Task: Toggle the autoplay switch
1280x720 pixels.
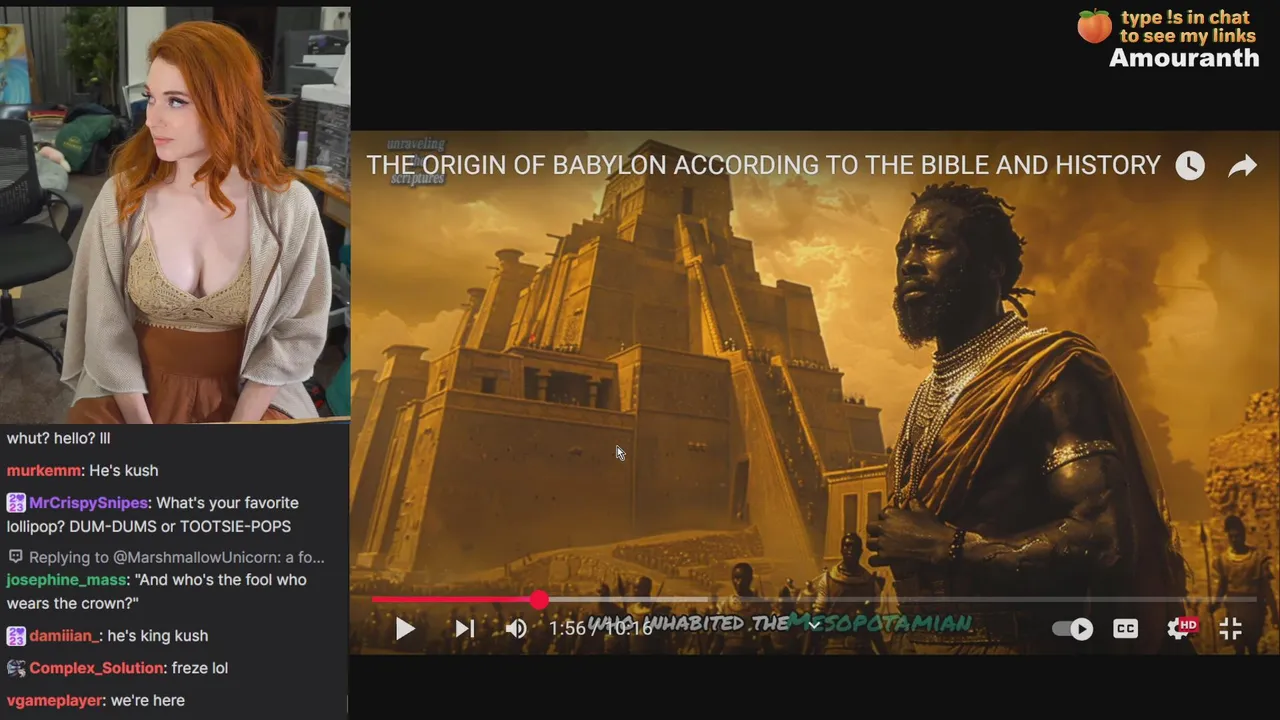Action: pos(1073,629)
